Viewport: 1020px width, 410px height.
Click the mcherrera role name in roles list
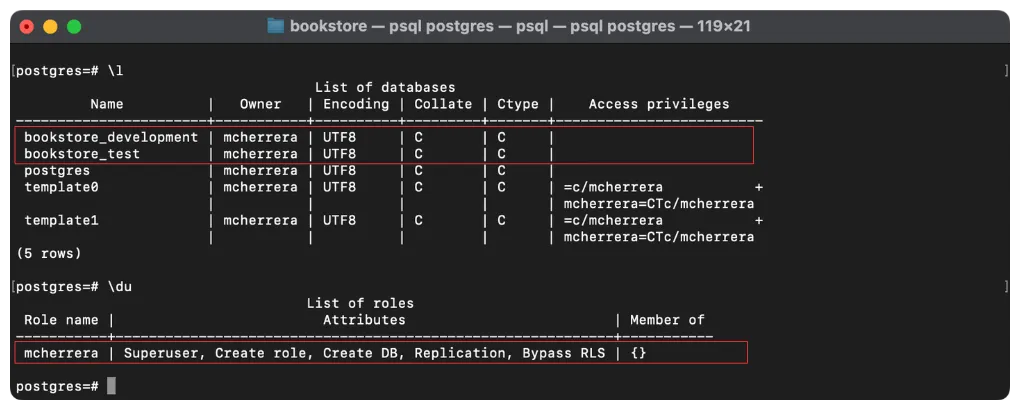pos(61,353)
